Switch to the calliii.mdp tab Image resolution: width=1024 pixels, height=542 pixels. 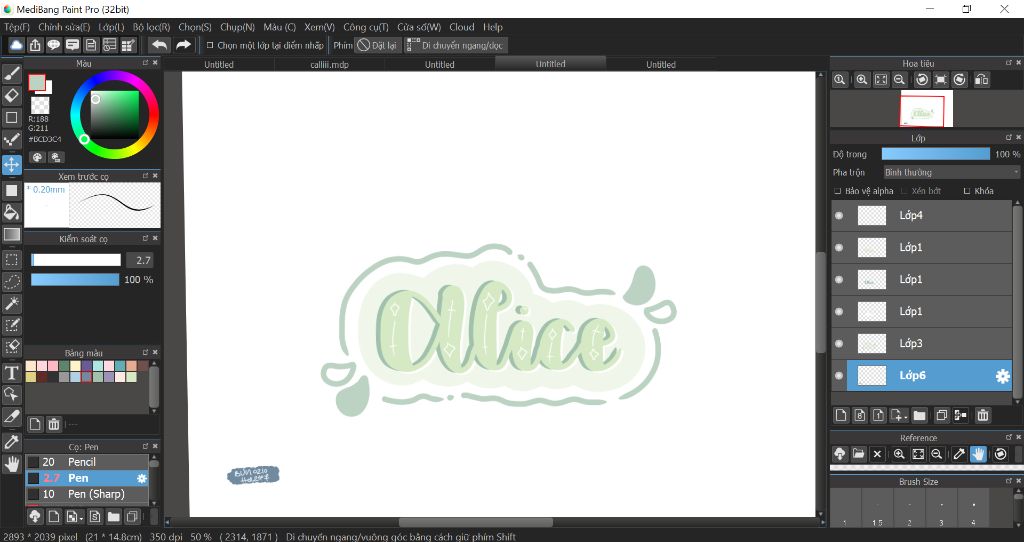coord(329,65)
